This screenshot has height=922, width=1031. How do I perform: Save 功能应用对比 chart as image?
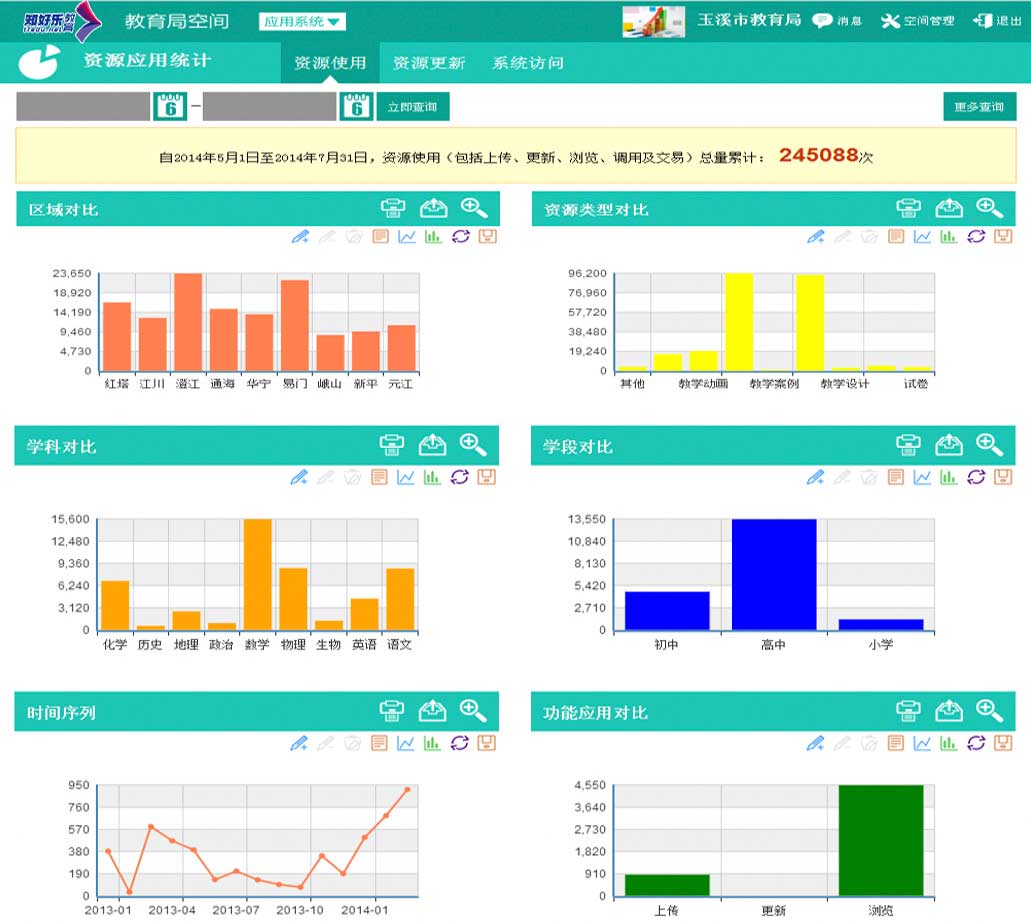[x=1002, y=743]
